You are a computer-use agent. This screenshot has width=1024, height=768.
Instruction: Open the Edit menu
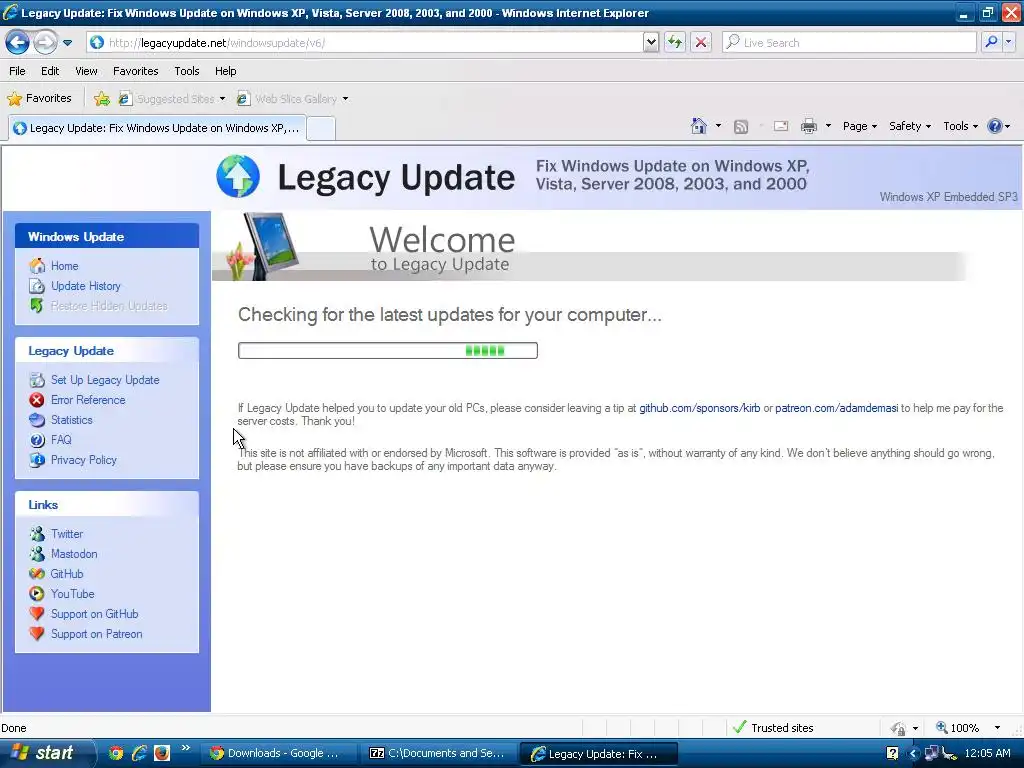pos(50,71)
